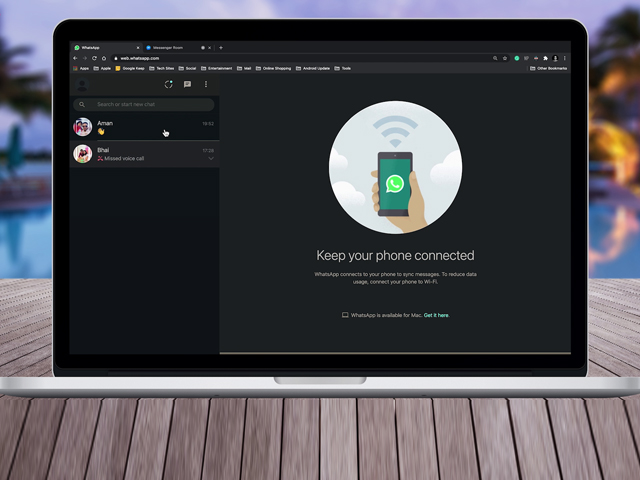Open the Tech Sites bookmarks folder
The width and height of the screenshot is (640, 480).
162,69
